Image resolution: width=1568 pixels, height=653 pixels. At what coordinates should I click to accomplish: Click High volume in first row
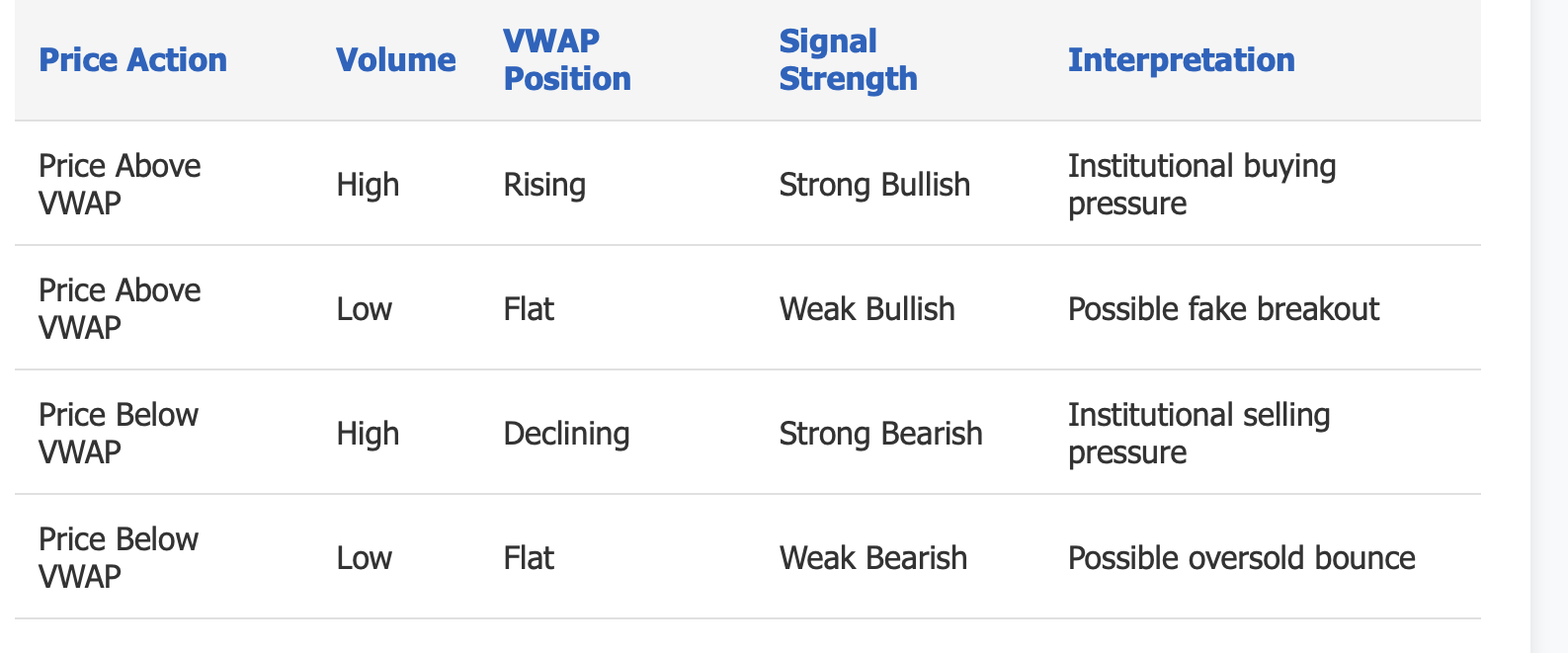(x=368, y=185)
